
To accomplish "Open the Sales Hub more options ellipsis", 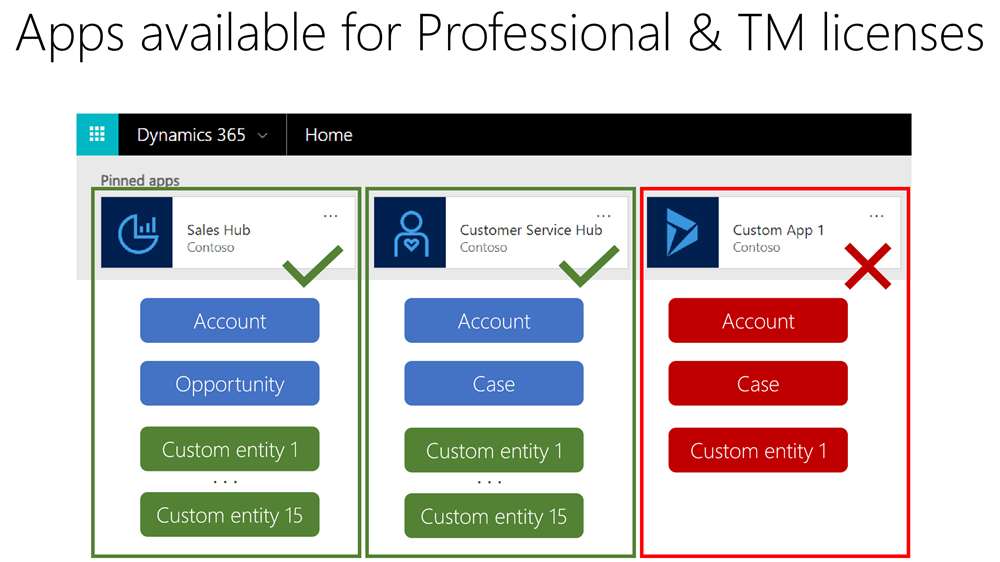I will (x=330, y=216).
